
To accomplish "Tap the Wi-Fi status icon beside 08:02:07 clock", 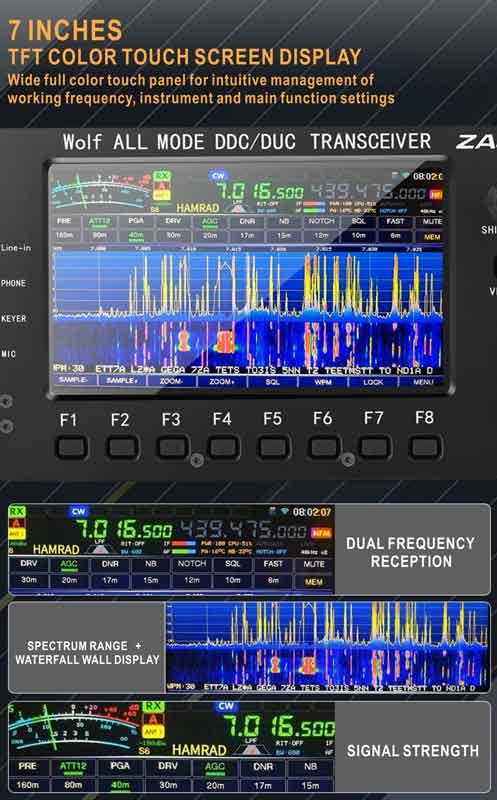I will 285,511.
